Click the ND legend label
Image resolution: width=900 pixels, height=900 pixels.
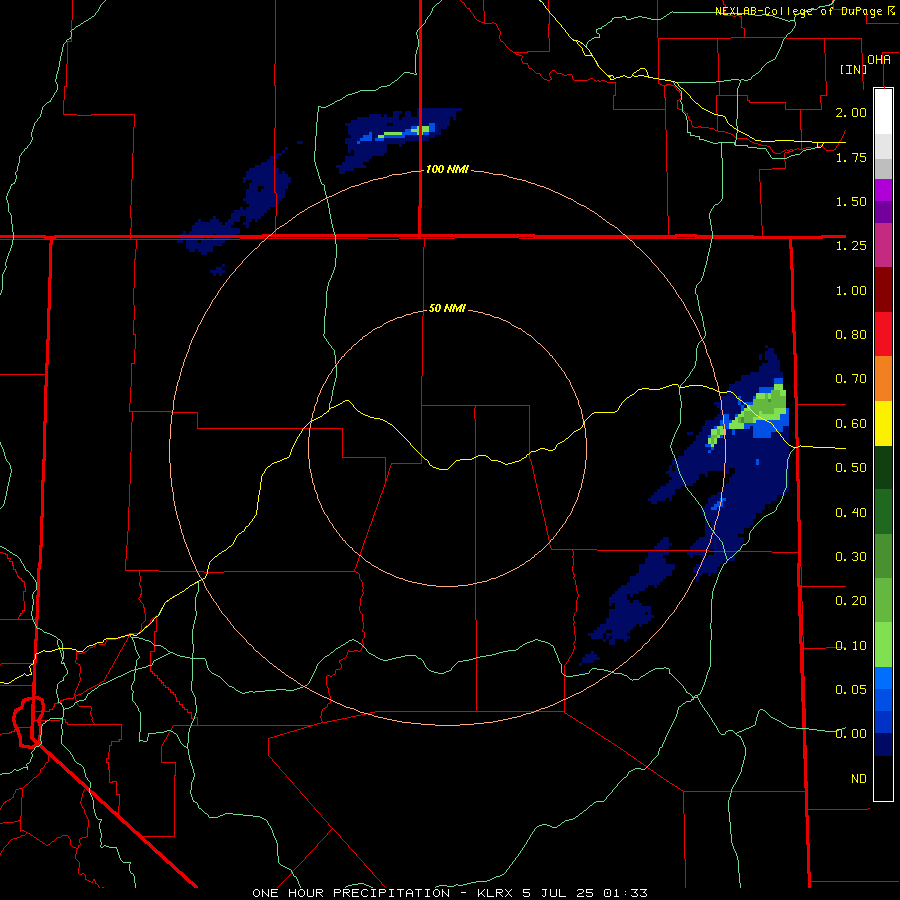tap(859, 779)
